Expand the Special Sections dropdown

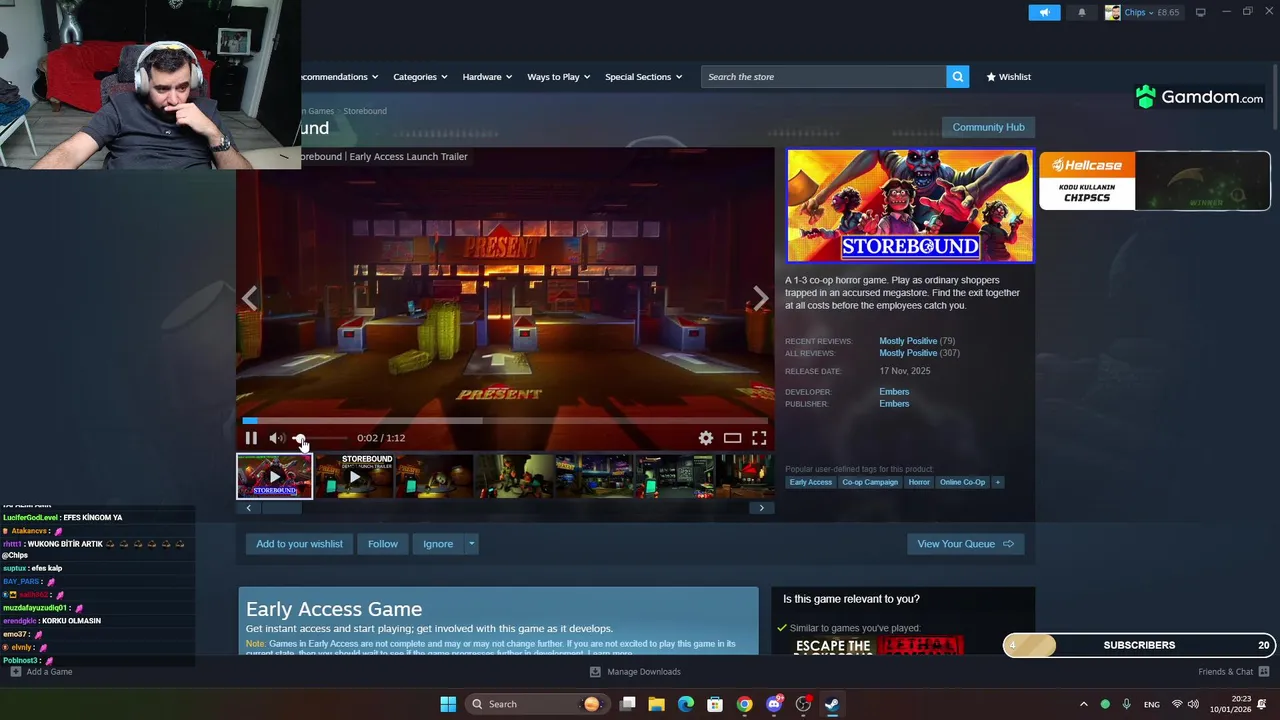[643, 77]
